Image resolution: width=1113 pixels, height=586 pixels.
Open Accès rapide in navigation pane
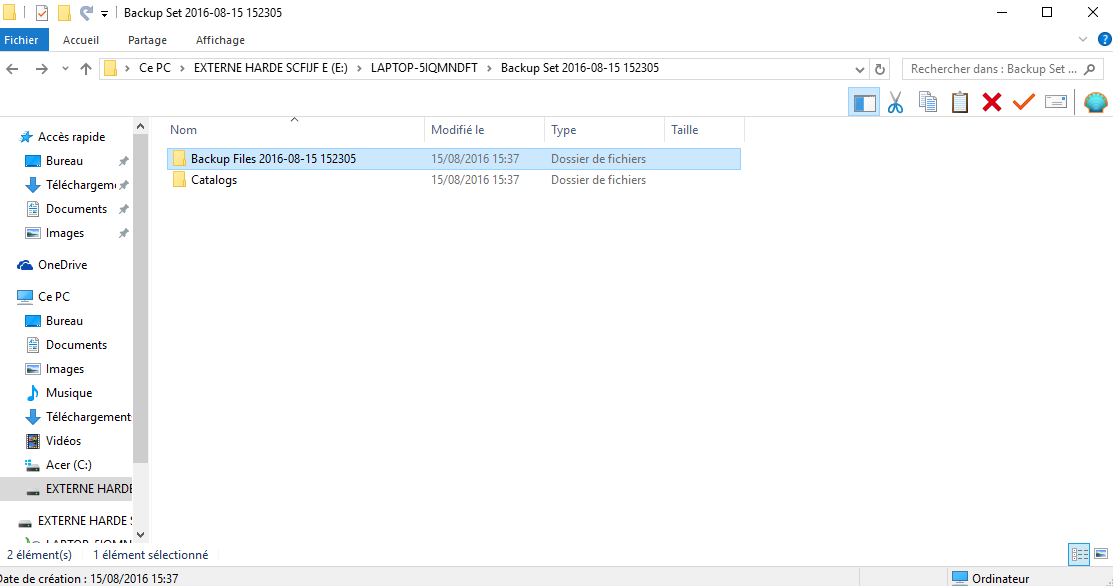[71, 137]
